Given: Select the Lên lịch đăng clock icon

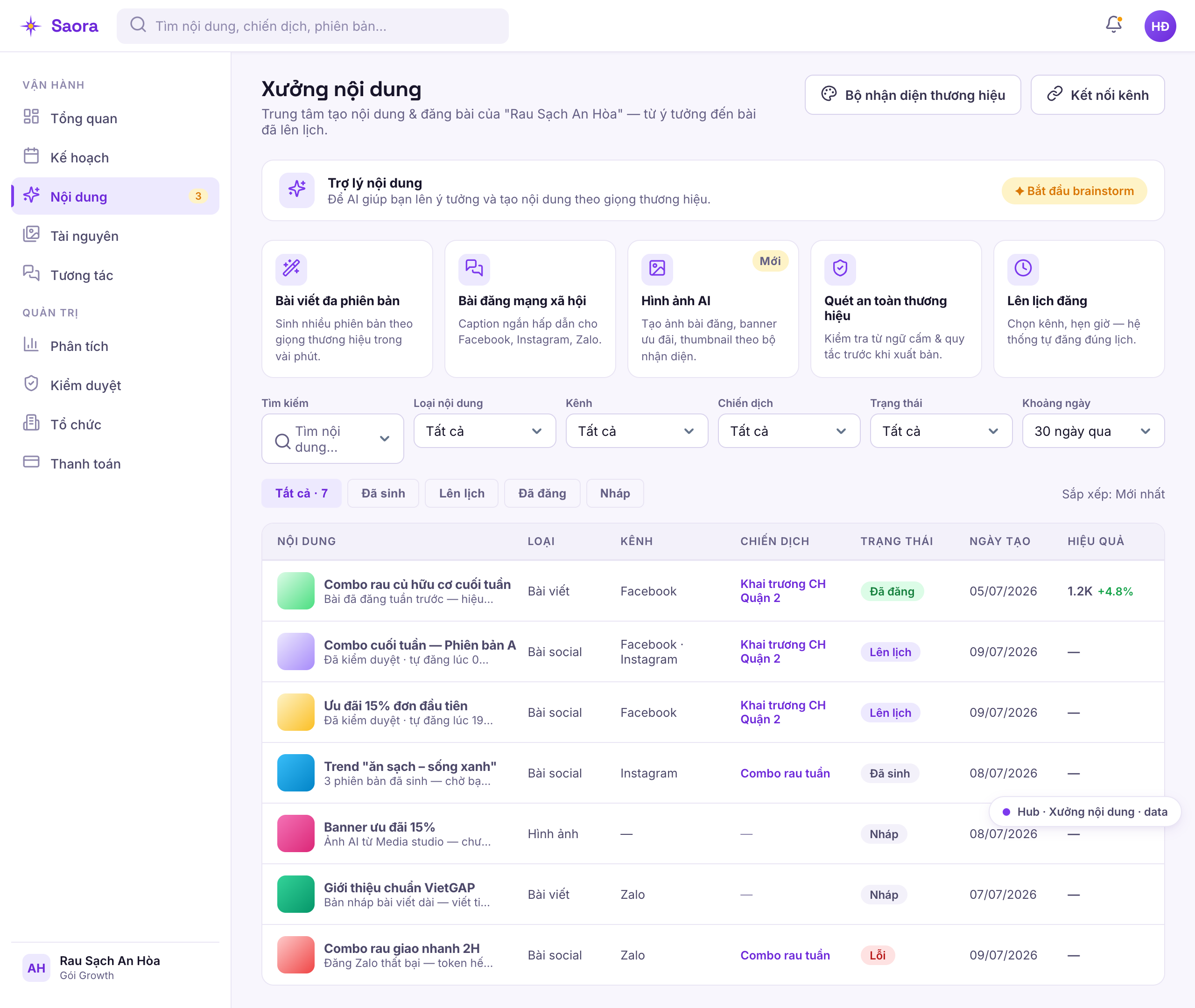Looking at the screenshot, I should pyautogui.click(x=1022, y=269).
